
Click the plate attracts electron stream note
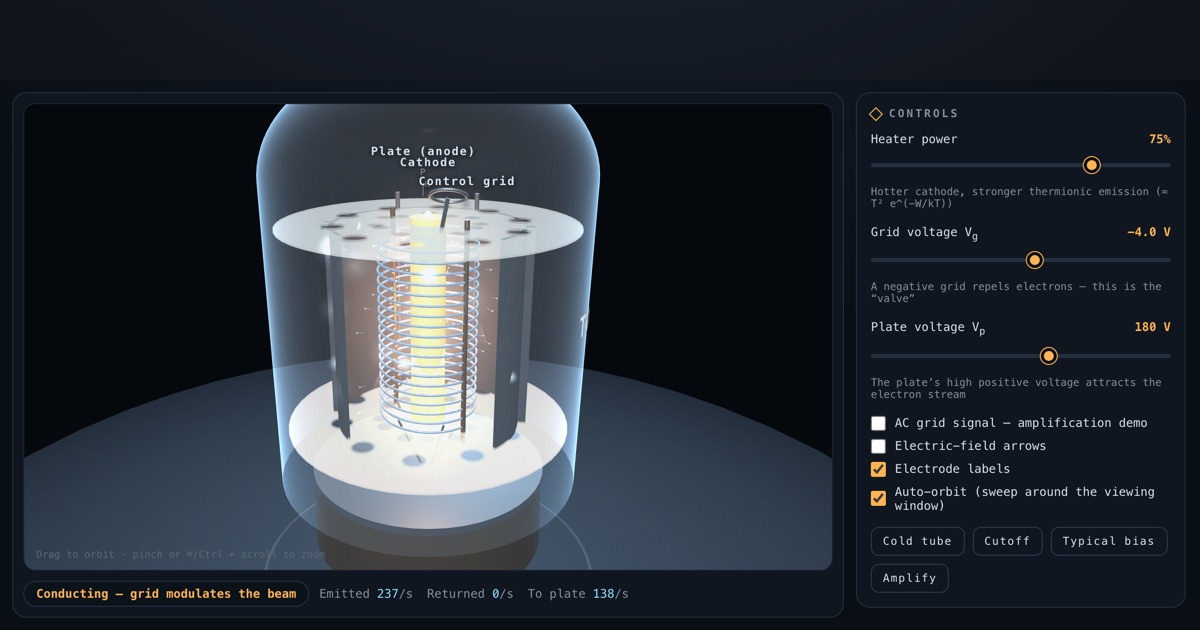point(1016,388)
